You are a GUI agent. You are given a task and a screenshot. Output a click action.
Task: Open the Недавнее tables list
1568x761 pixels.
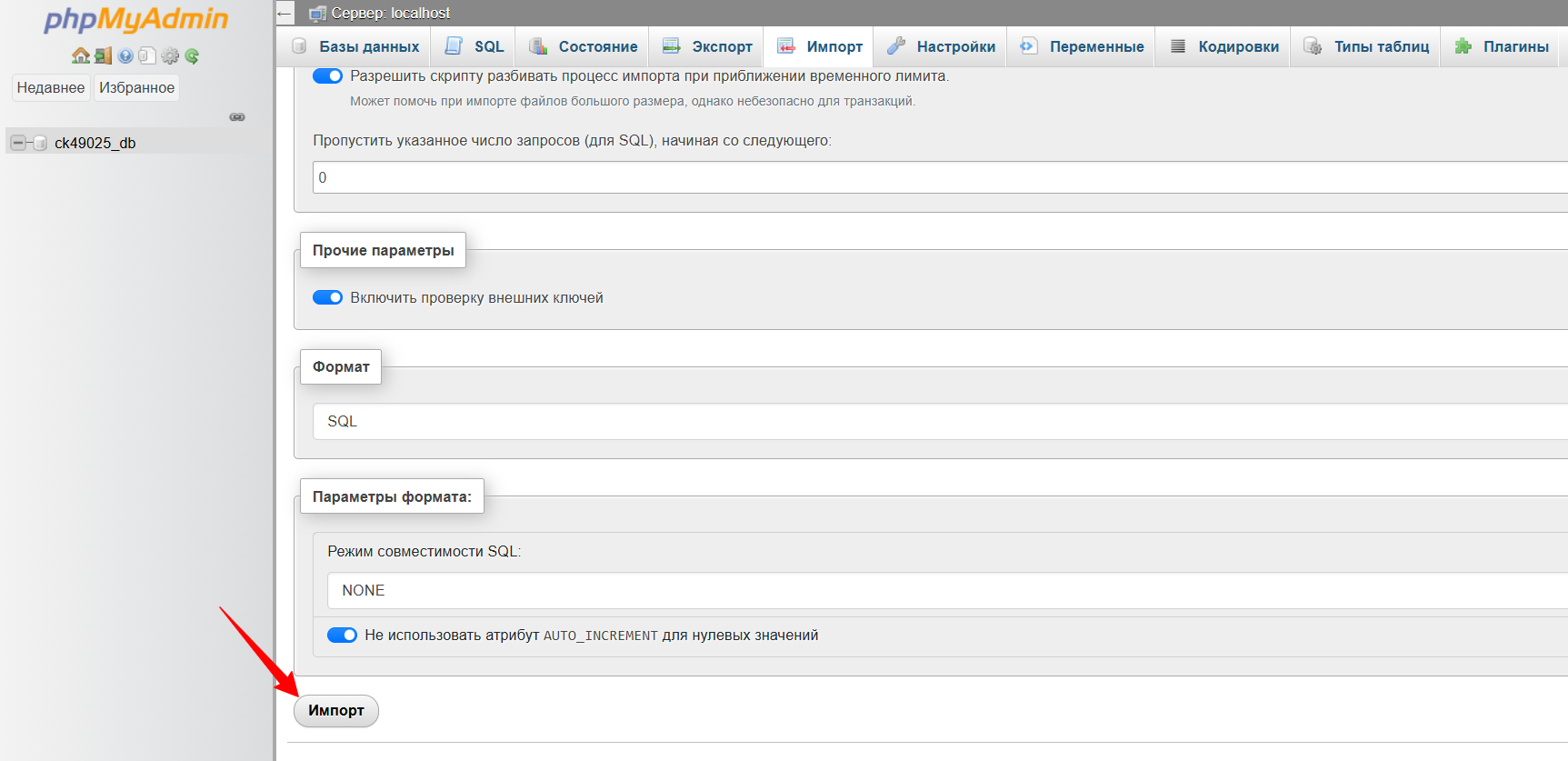click(x=51, y=87)
